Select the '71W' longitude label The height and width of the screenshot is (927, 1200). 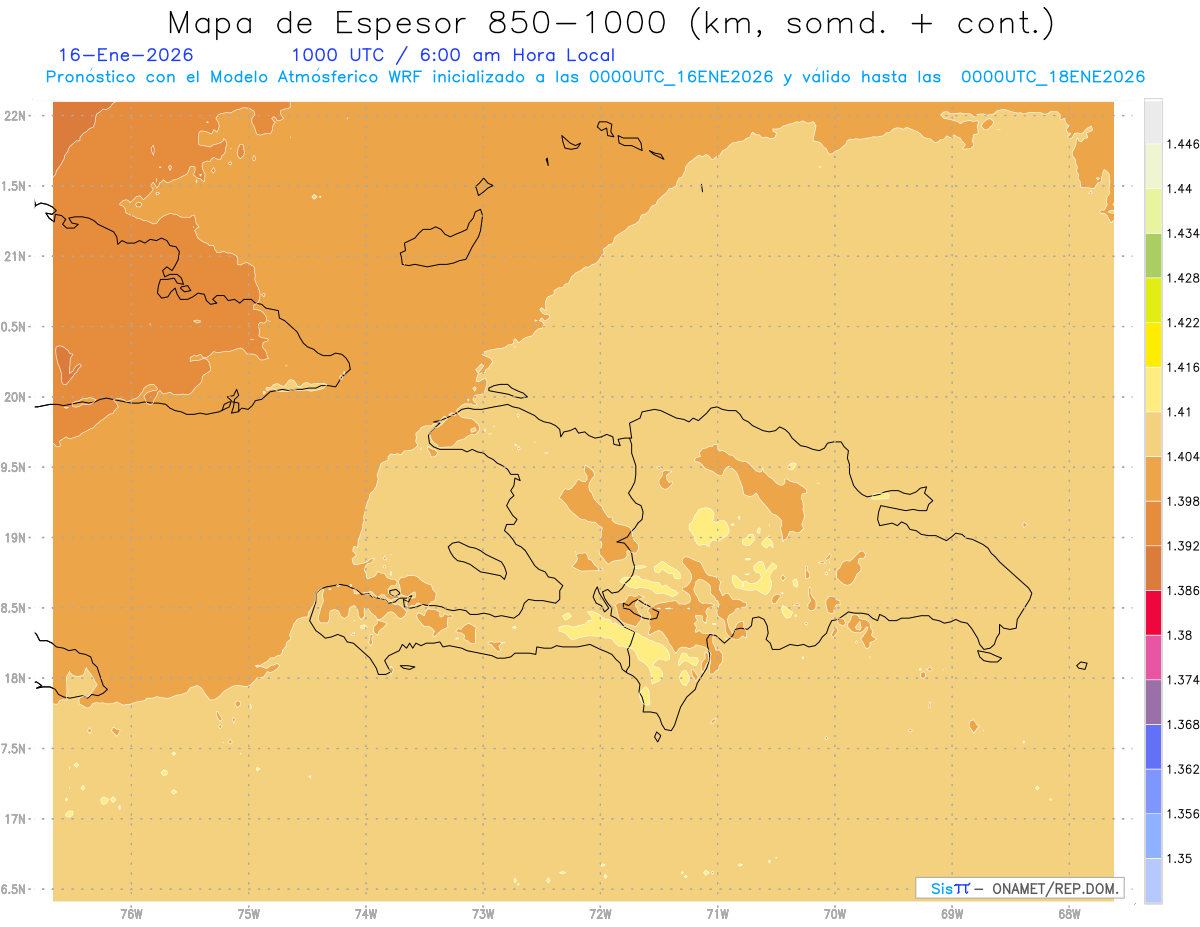coord(717,914)
